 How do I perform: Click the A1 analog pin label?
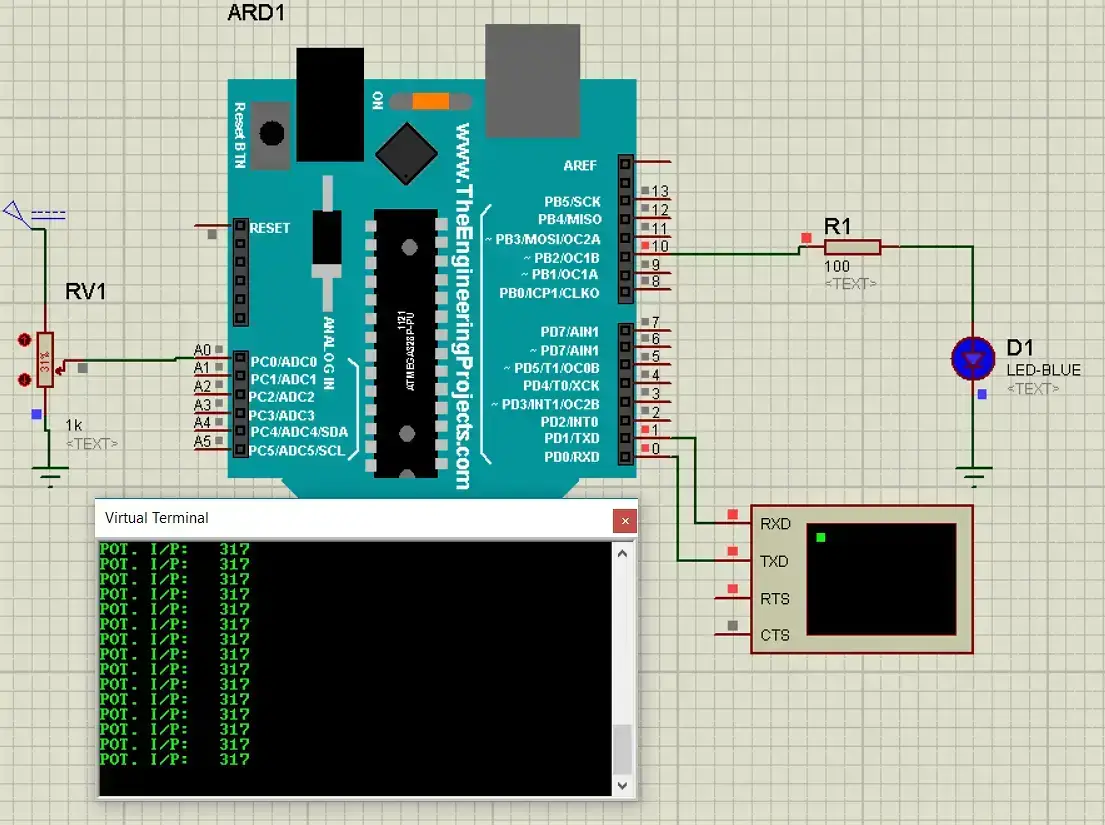pos(202,368)
